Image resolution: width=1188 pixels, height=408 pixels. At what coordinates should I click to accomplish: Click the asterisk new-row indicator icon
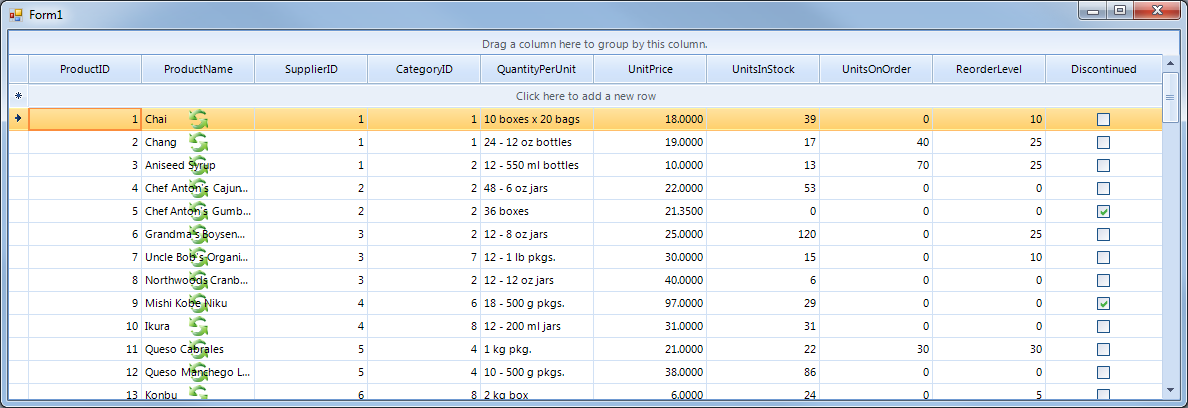(x=18, y=96)
